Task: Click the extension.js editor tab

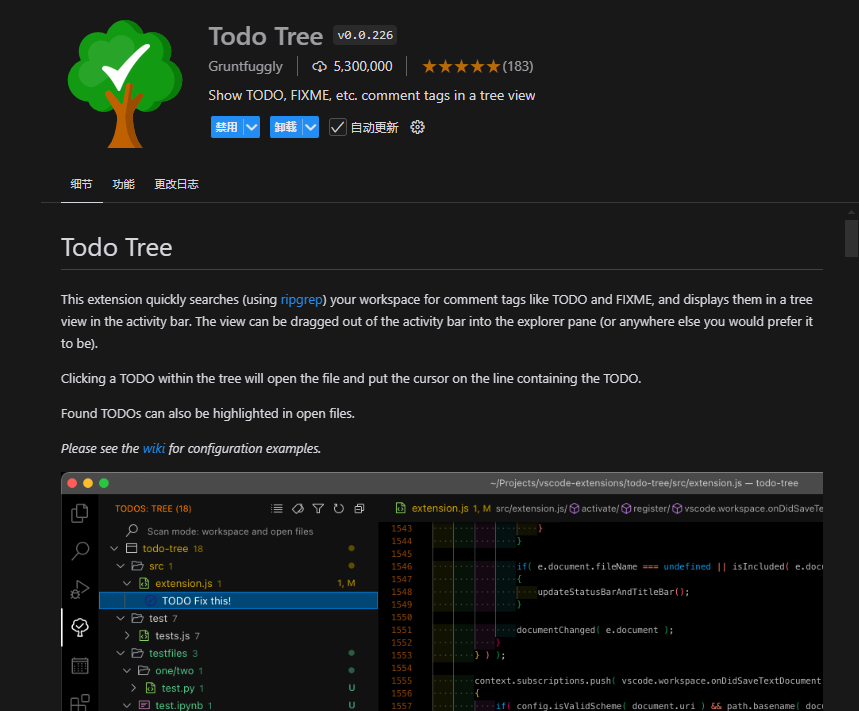Action: (443, 508)
